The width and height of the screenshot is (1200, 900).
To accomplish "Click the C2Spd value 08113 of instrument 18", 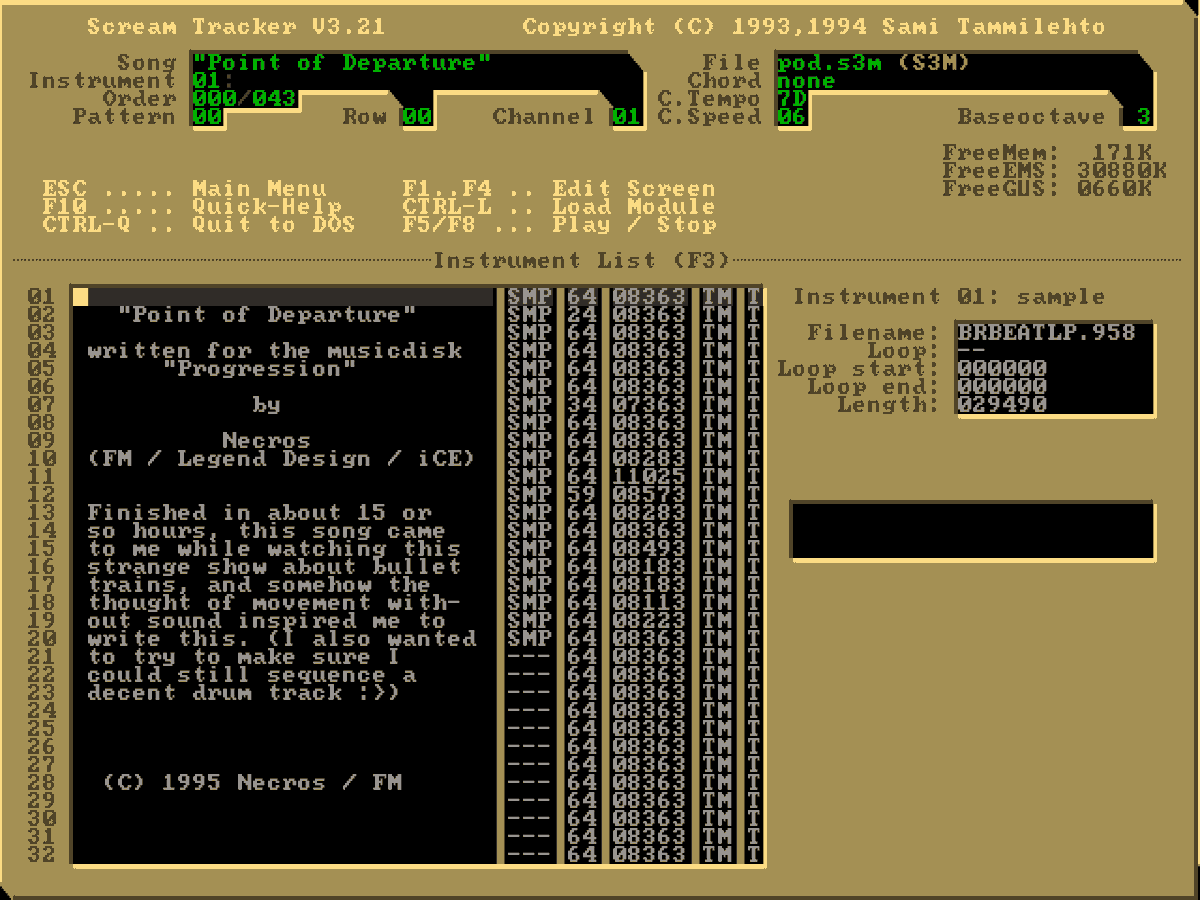I will coord(650,603).
